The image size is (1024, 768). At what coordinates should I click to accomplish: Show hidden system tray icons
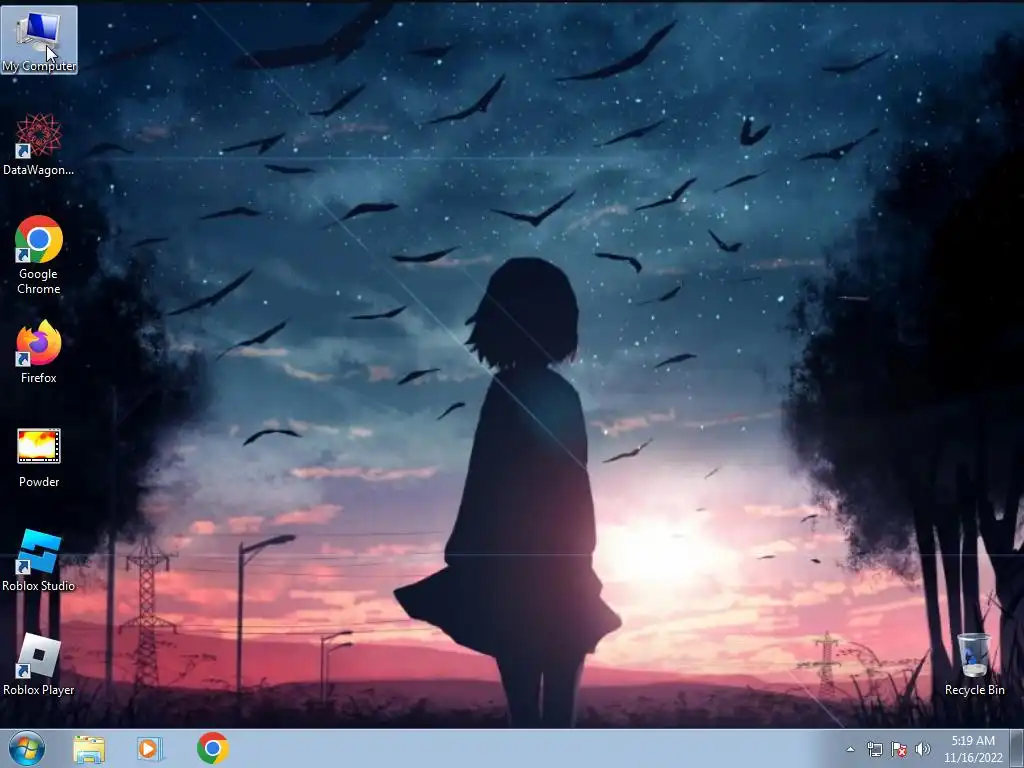click(x=850, y=749)
